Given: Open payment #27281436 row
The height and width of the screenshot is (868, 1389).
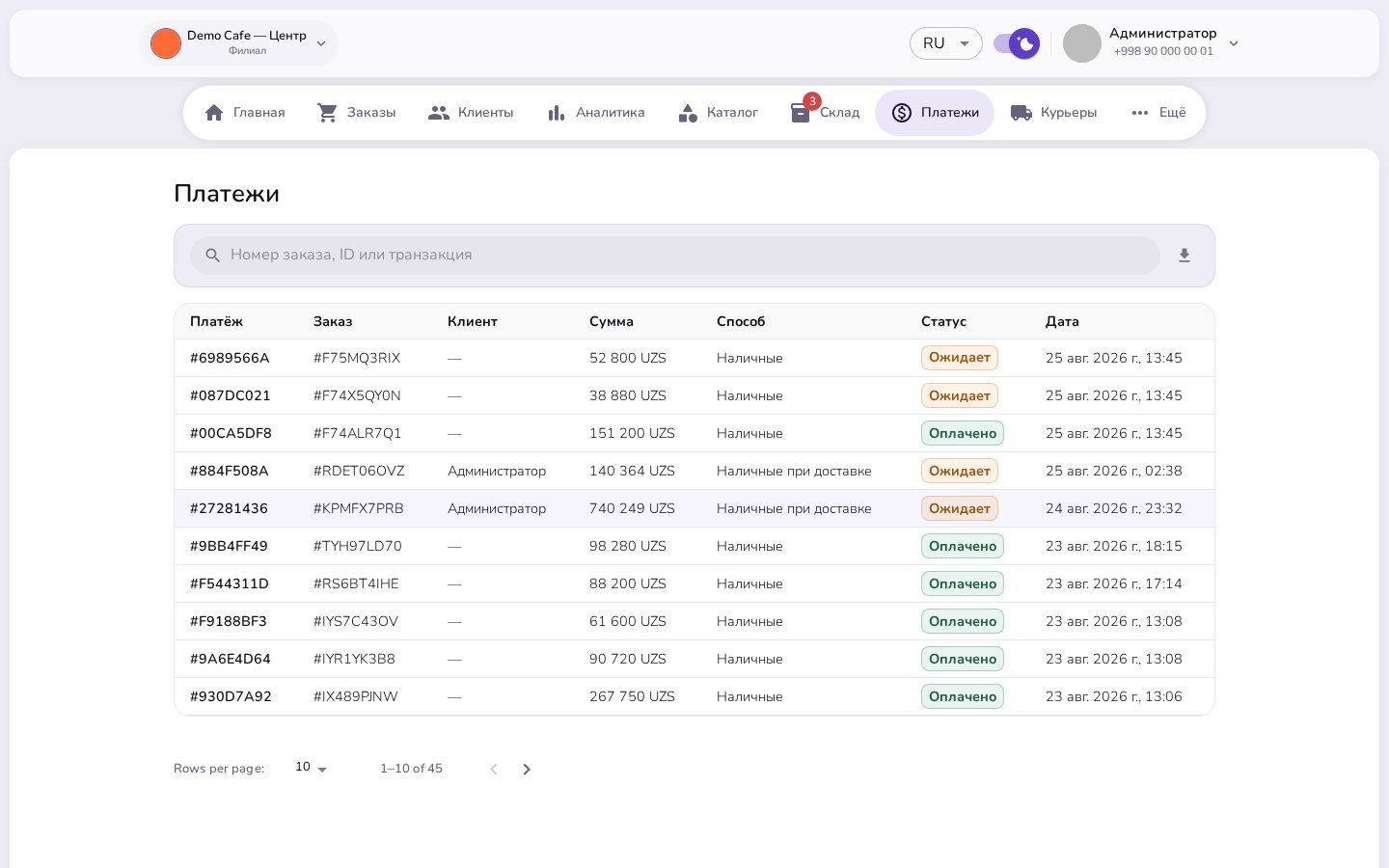Looking at the screenshot, I should 694,508.
